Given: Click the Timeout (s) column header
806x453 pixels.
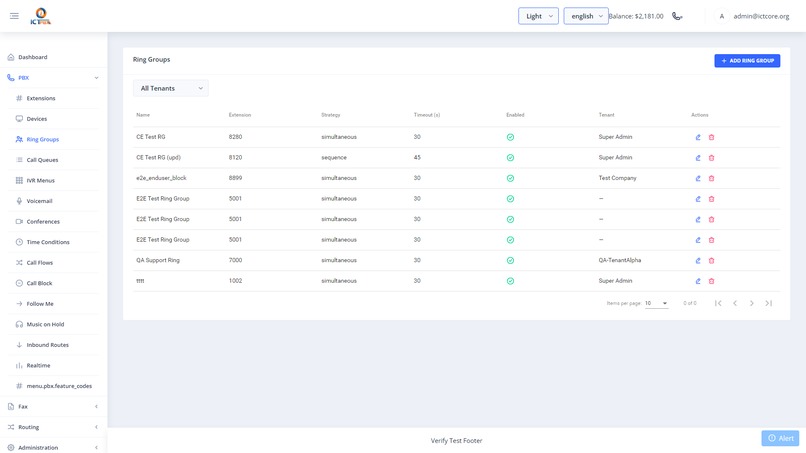Looking at the screenshot, I should (427, 115).
